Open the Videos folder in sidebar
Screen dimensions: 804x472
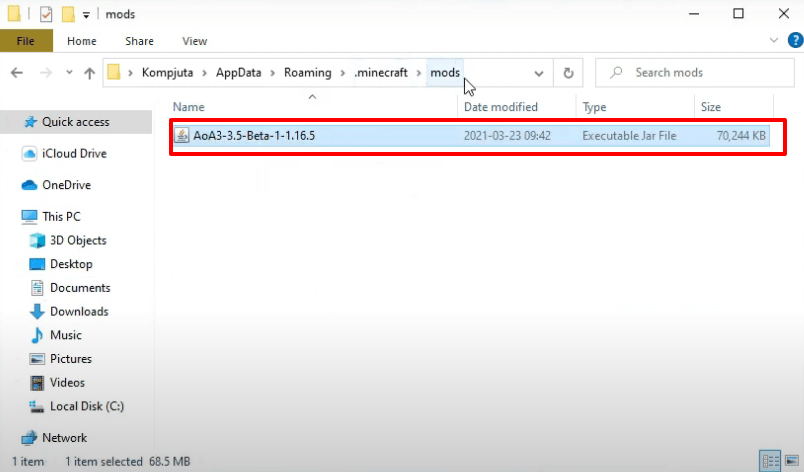click(x=67, y=382)
